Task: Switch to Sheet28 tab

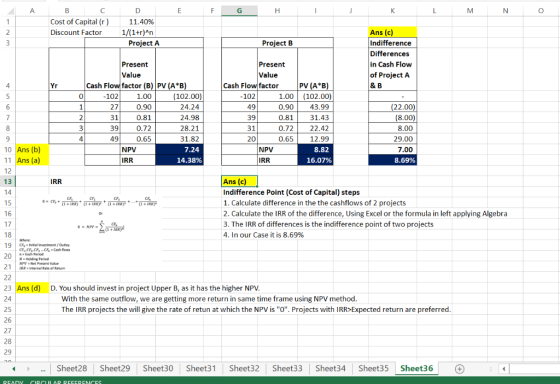Action: tap(72, 368)
